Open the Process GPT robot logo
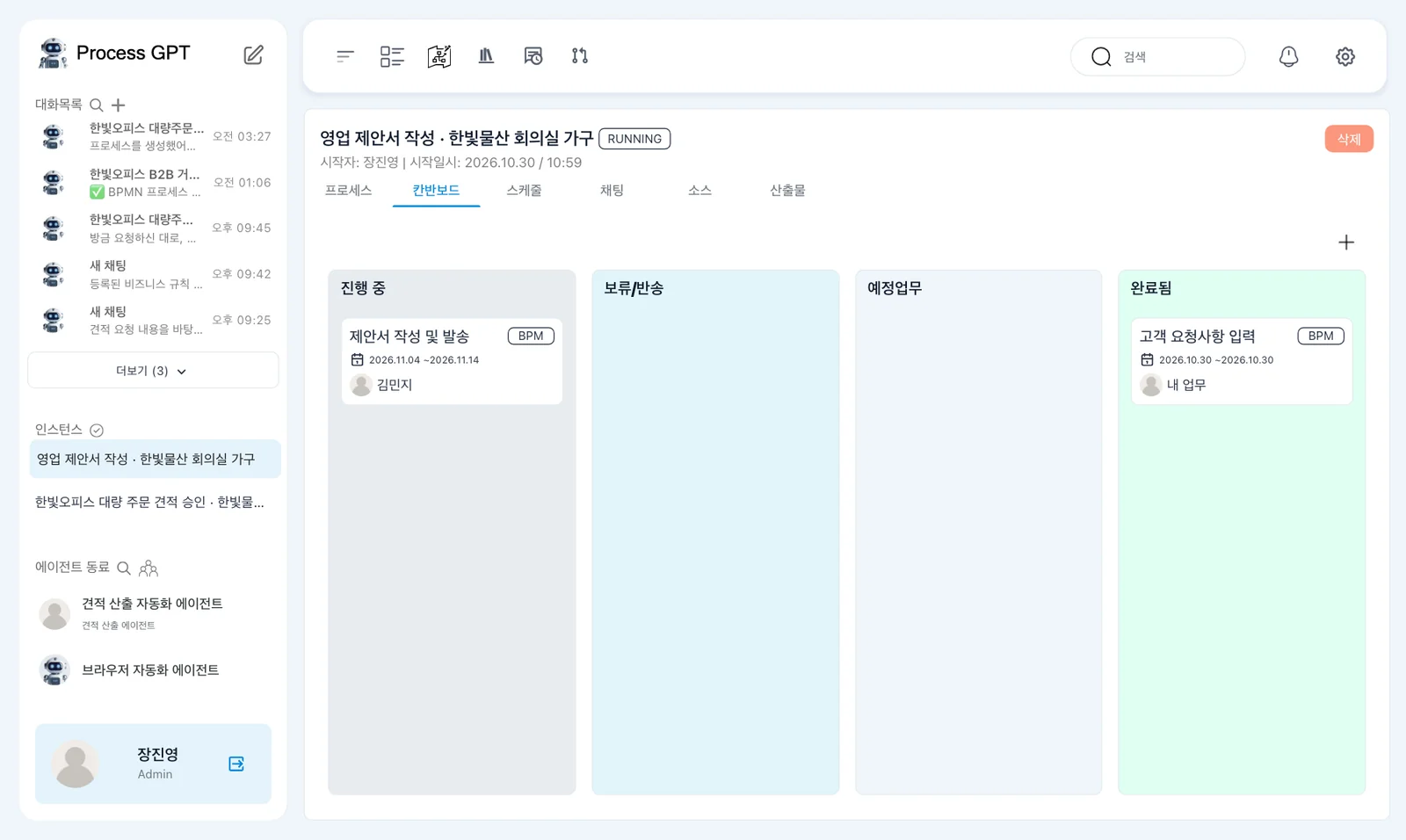 53,53
